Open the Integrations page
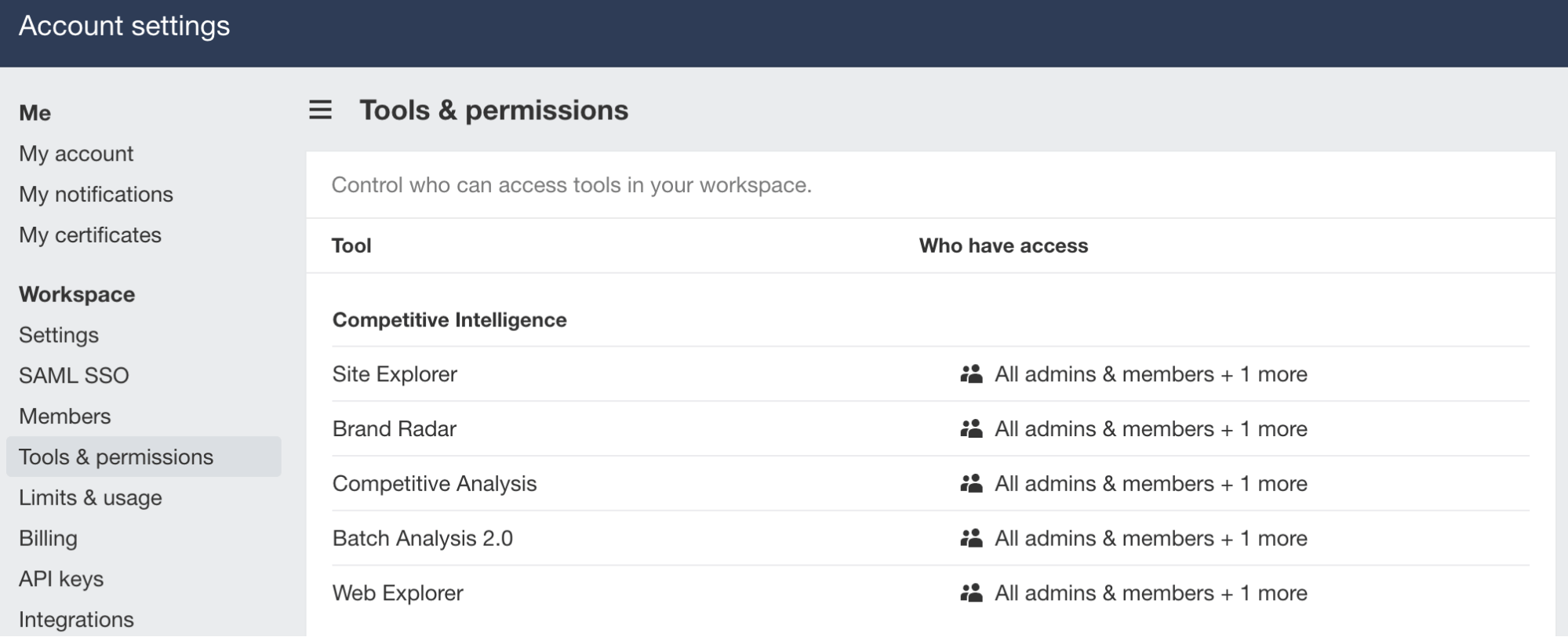This screenshot has width=1568, height=637. click(x=78, y=619)
